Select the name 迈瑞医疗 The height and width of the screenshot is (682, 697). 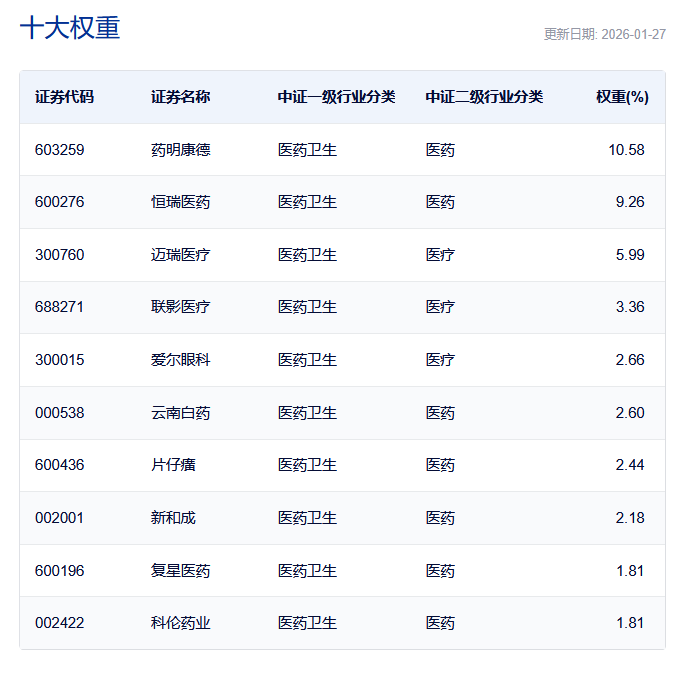click(x=180, y=255)
